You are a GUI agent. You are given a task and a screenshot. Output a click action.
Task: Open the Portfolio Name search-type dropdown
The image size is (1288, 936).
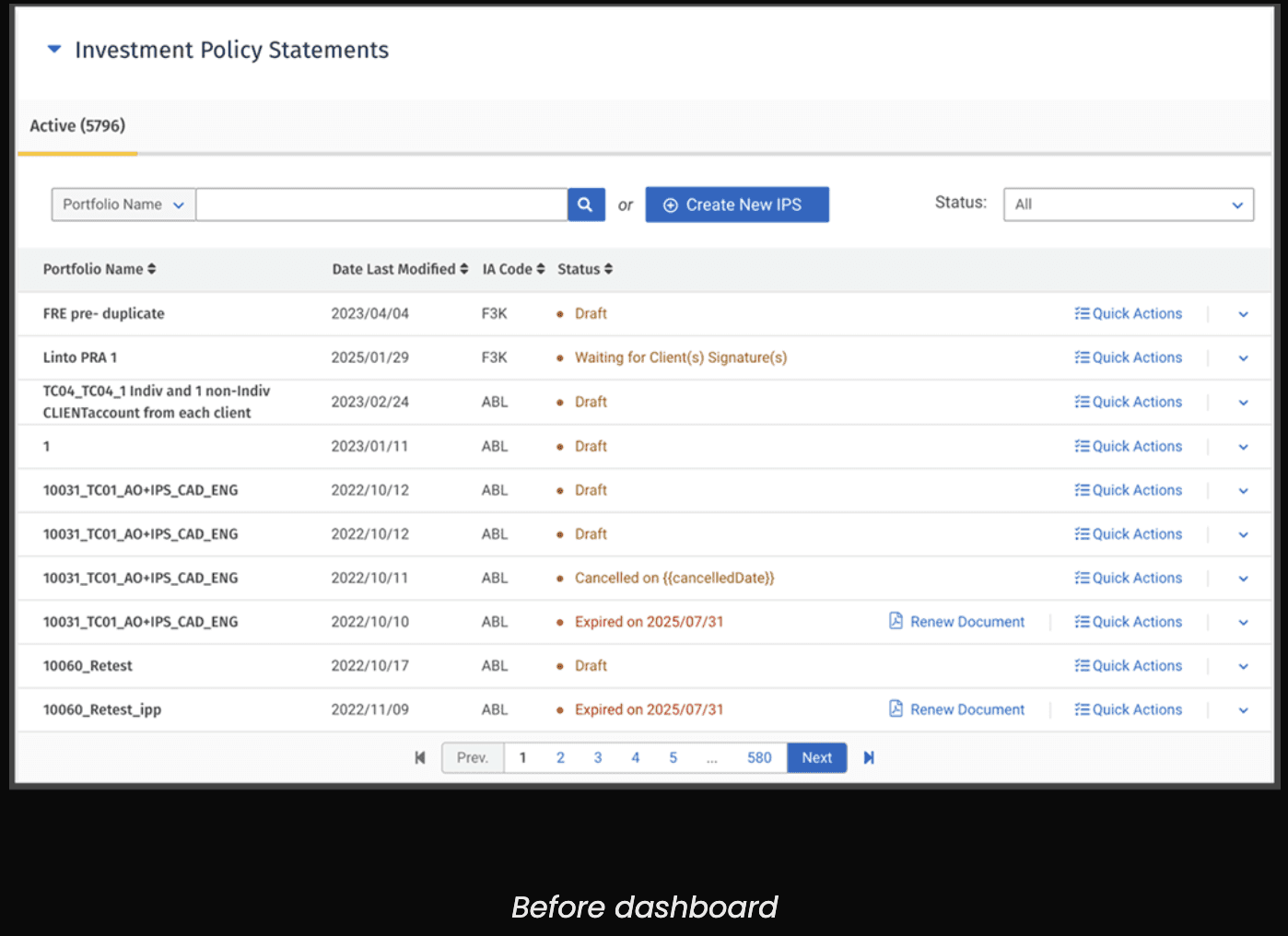coord(123,205)
